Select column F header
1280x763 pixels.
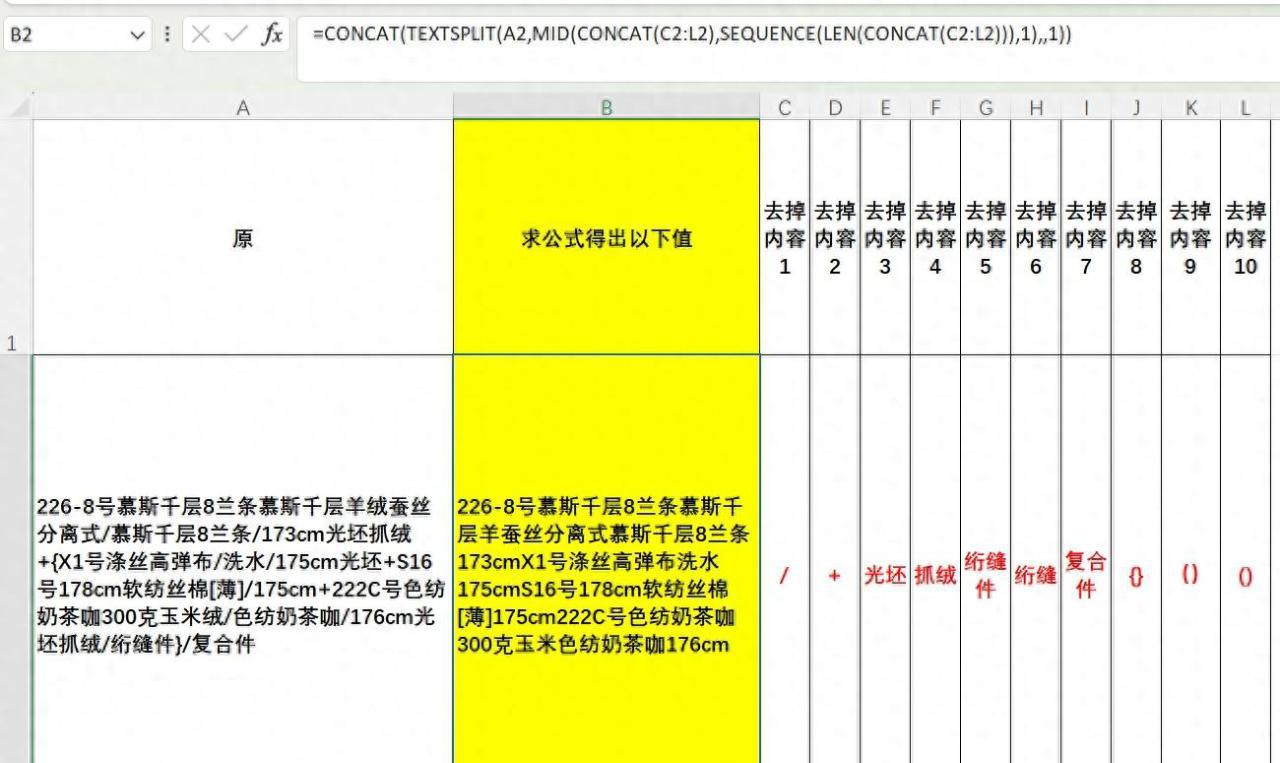click(935, 107)
